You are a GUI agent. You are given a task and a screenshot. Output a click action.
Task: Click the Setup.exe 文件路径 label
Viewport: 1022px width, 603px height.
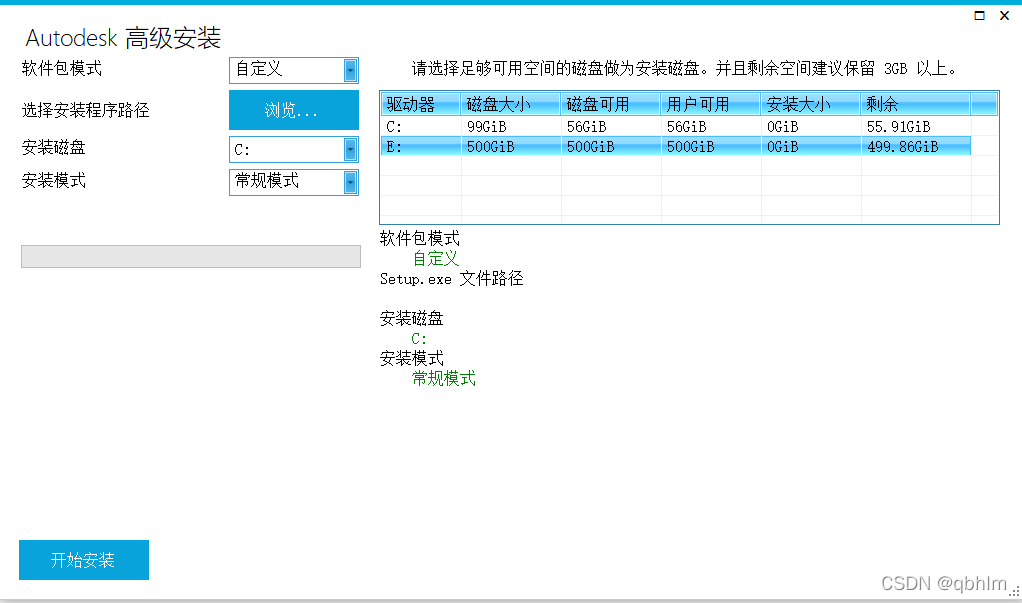point(452,279)
